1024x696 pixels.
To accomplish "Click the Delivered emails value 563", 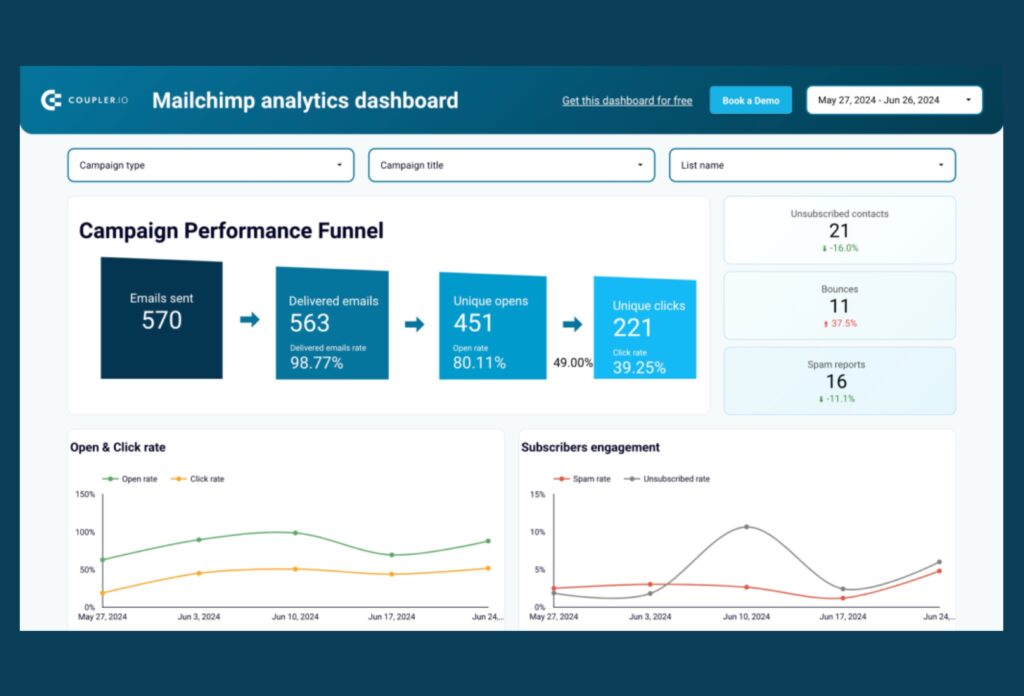I will (x=310, y=323).
